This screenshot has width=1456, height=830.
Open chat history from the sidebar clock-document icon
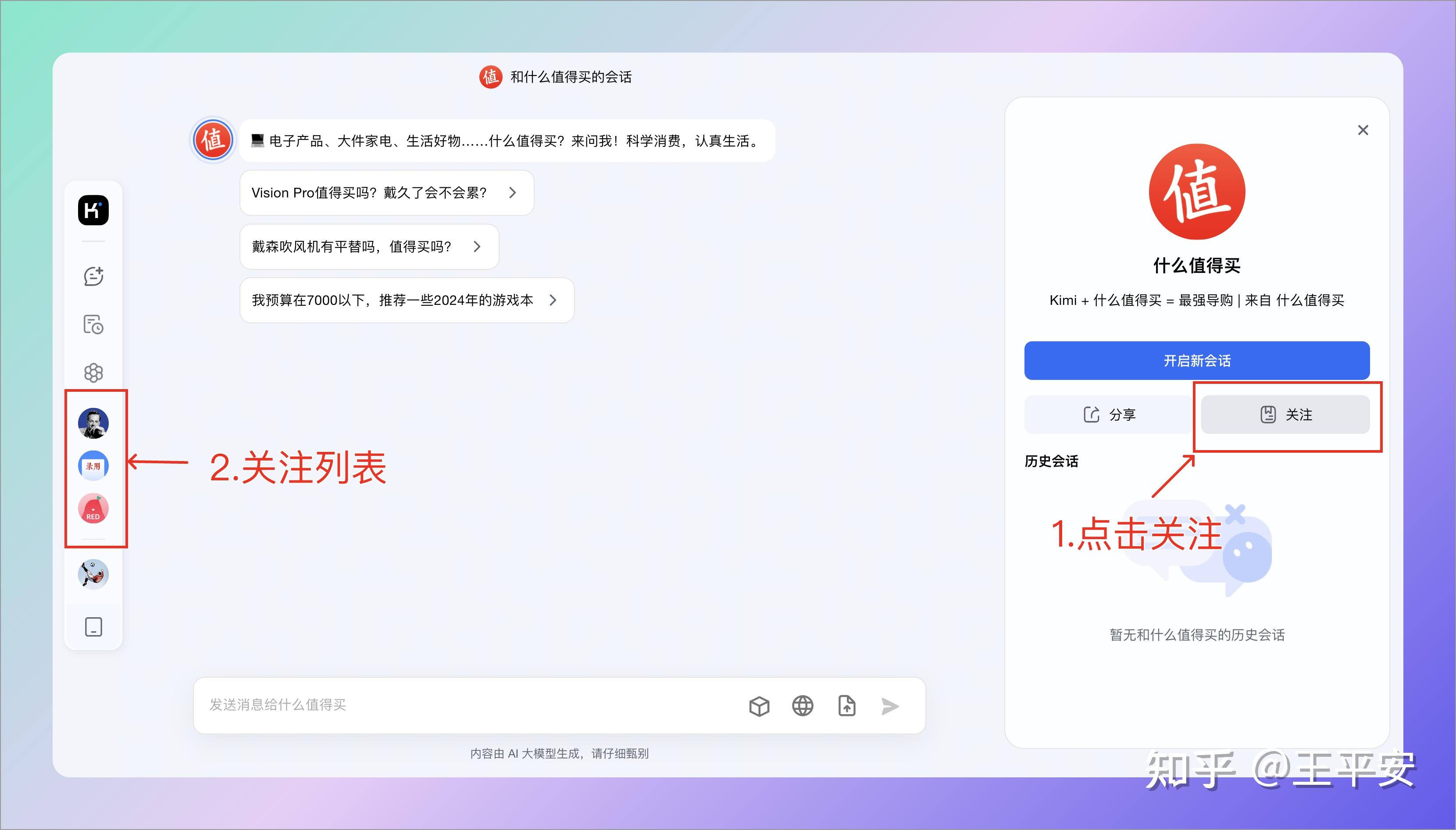[x=93, y=324]
